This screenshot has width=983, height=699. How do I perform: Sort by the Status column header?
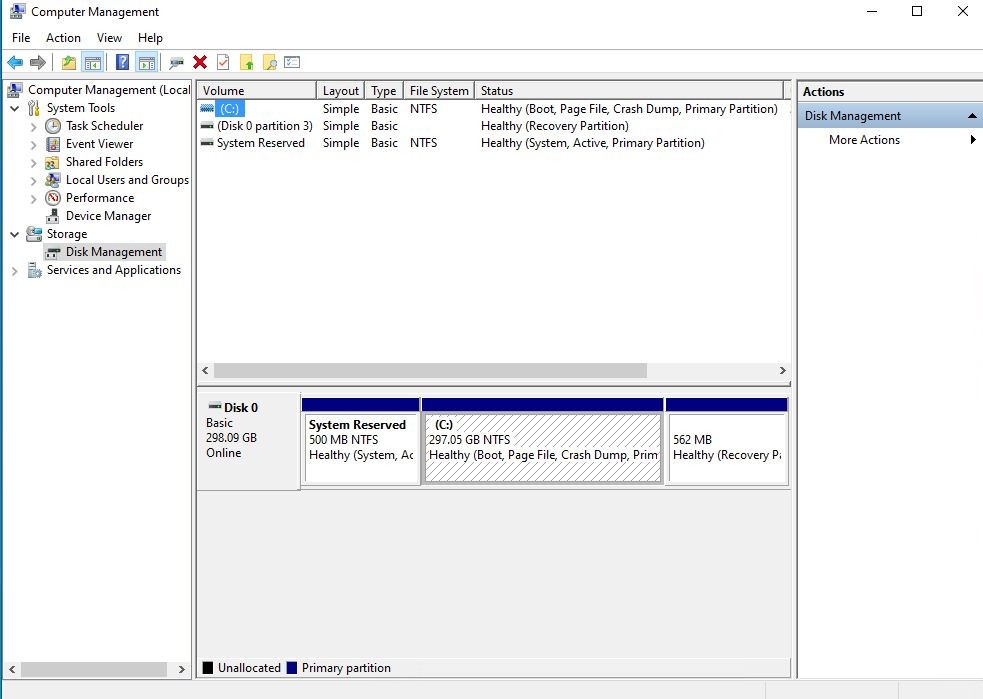(x=629, y=90)
